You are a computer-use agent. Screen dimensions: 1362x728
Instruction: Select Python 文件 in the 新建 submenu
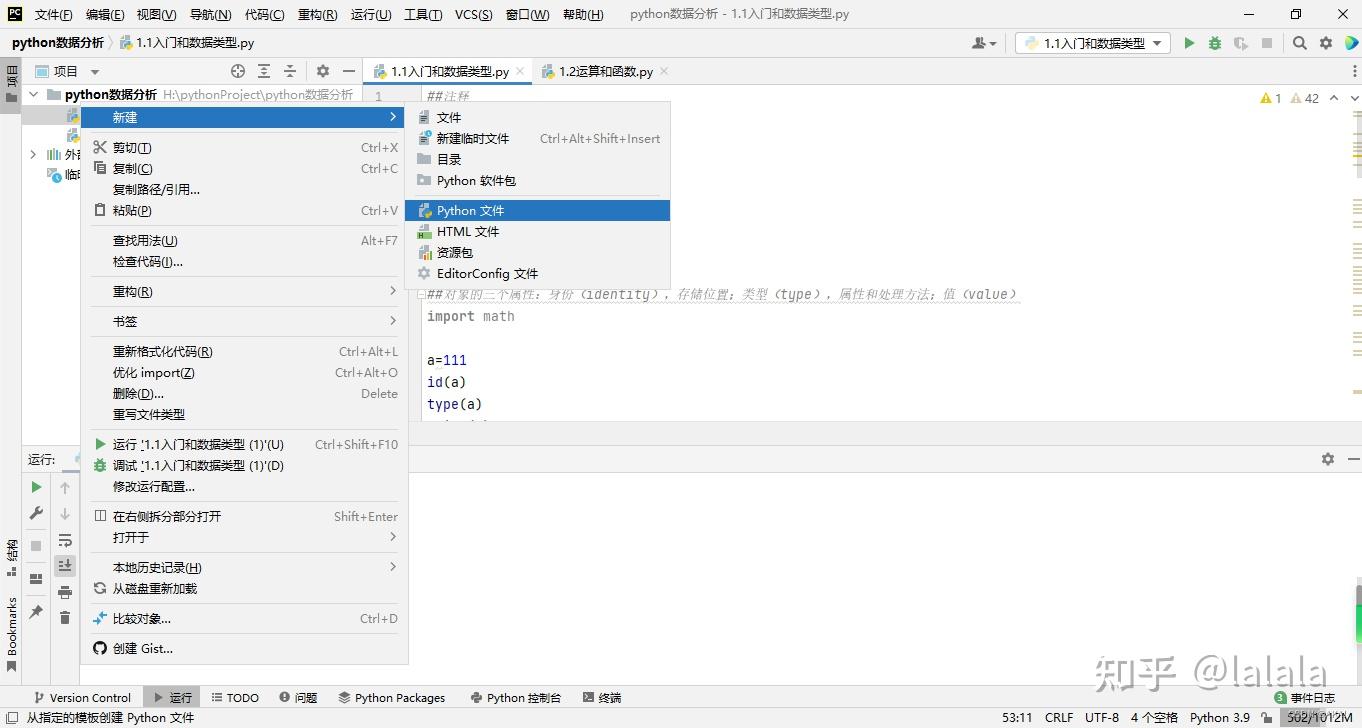[x=537, y=211]
